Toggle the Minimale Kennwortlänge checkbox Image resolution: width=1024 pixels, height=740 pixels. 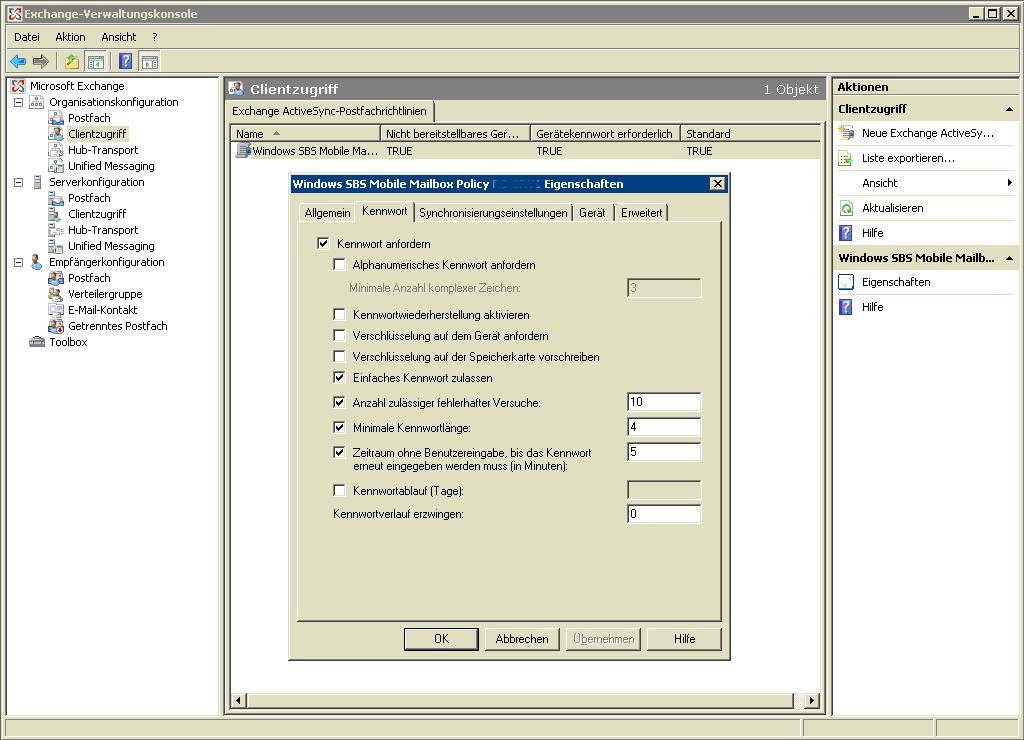tap(339, 428)
